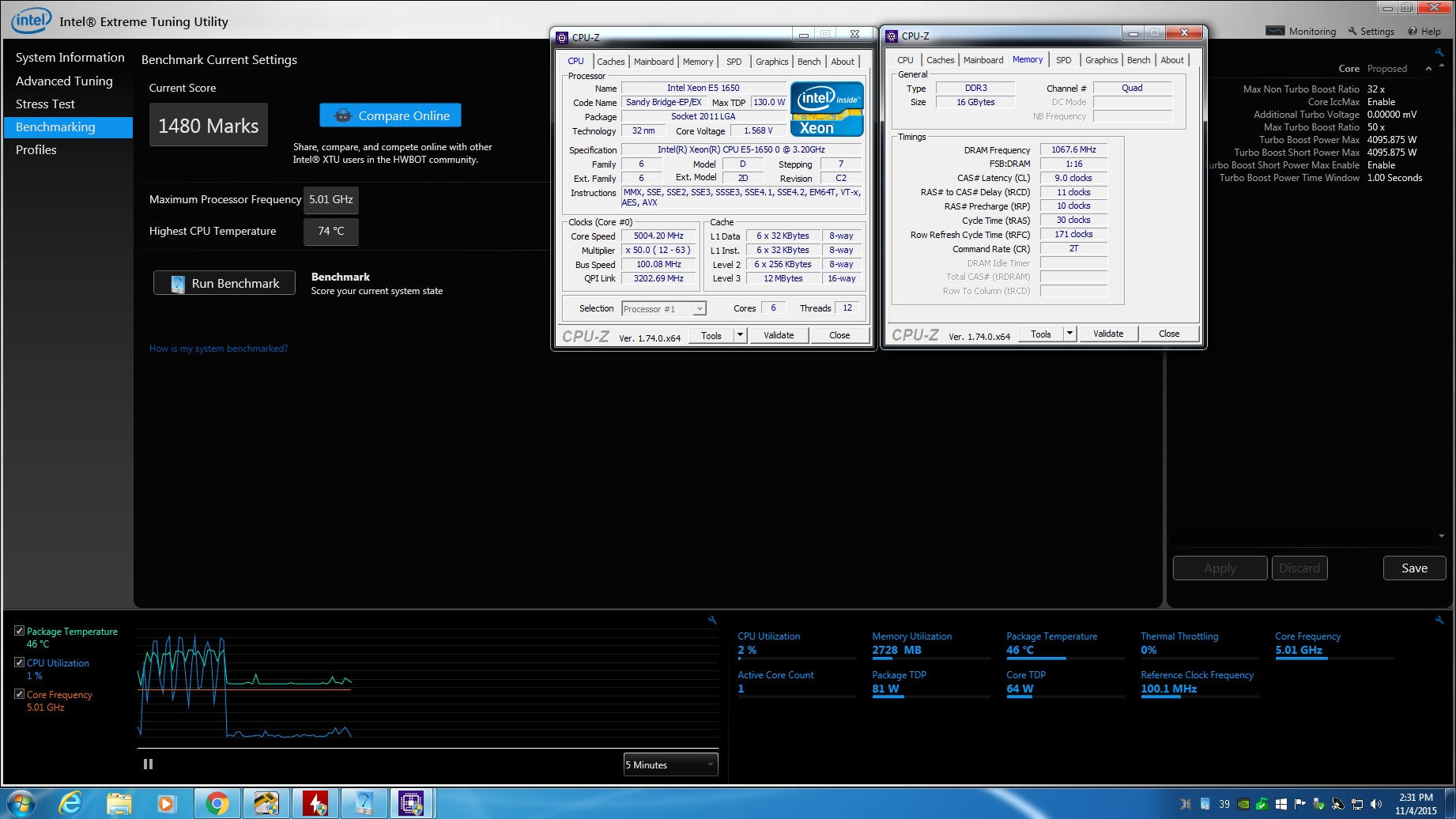Click wrench icon above Core Proposed panel
The image size is (1456, 819).
click(x=1439, y=52)
